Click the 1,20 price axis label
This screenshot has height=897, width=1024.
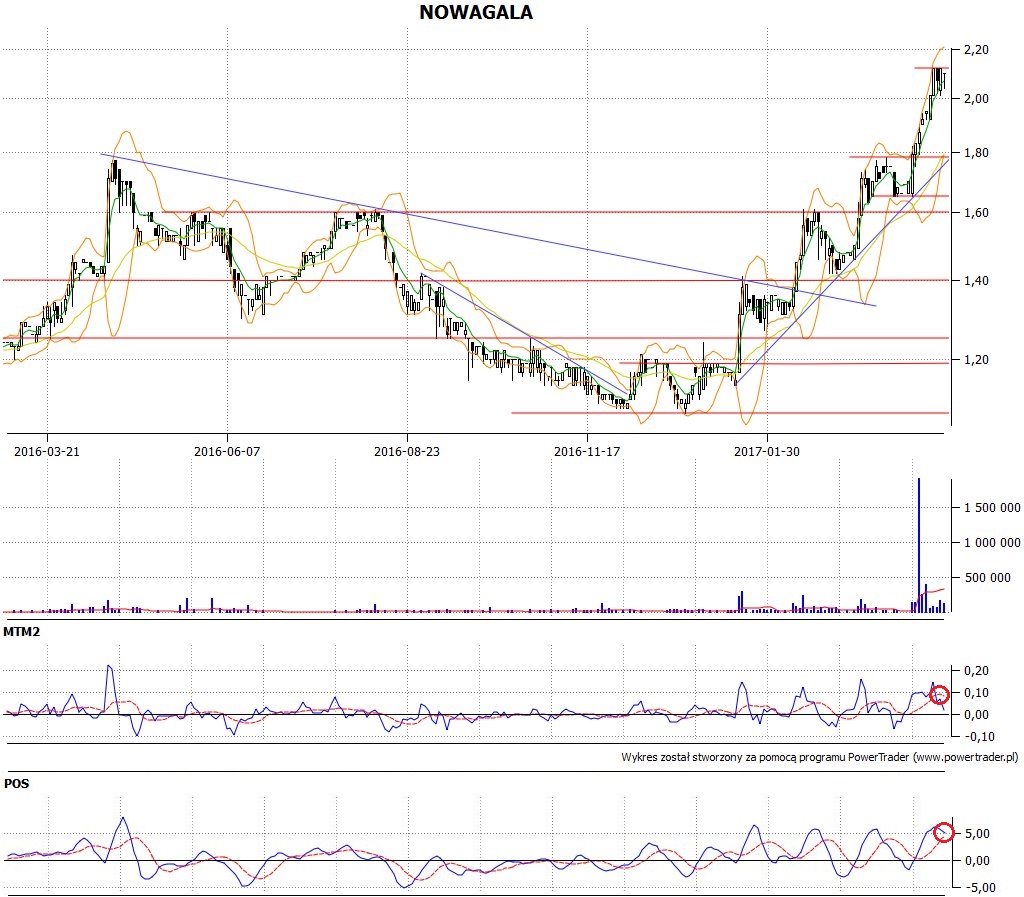976,360
